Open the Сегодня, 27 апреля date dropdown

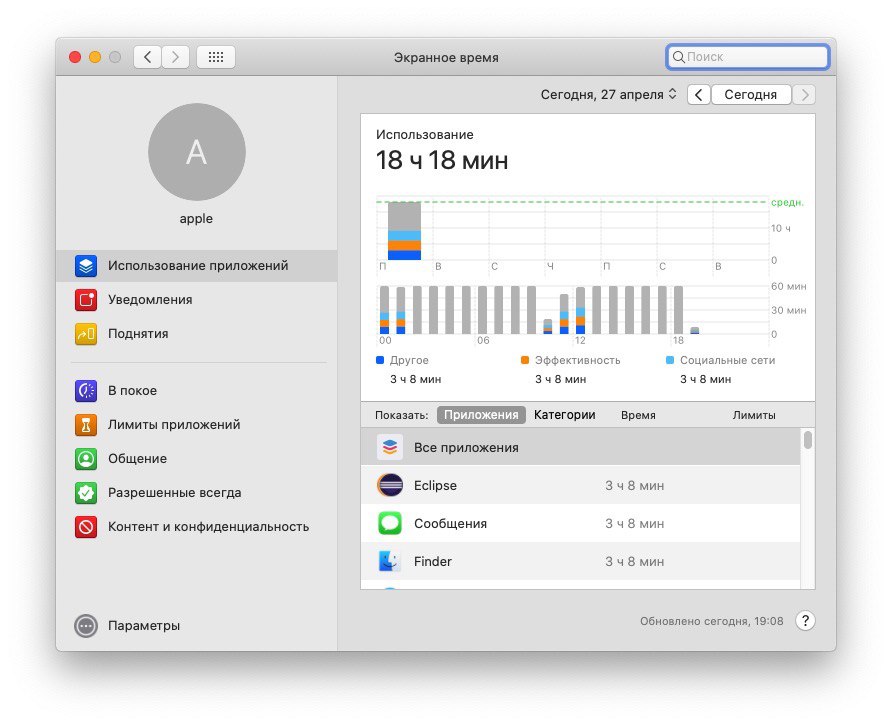(609, 94)
